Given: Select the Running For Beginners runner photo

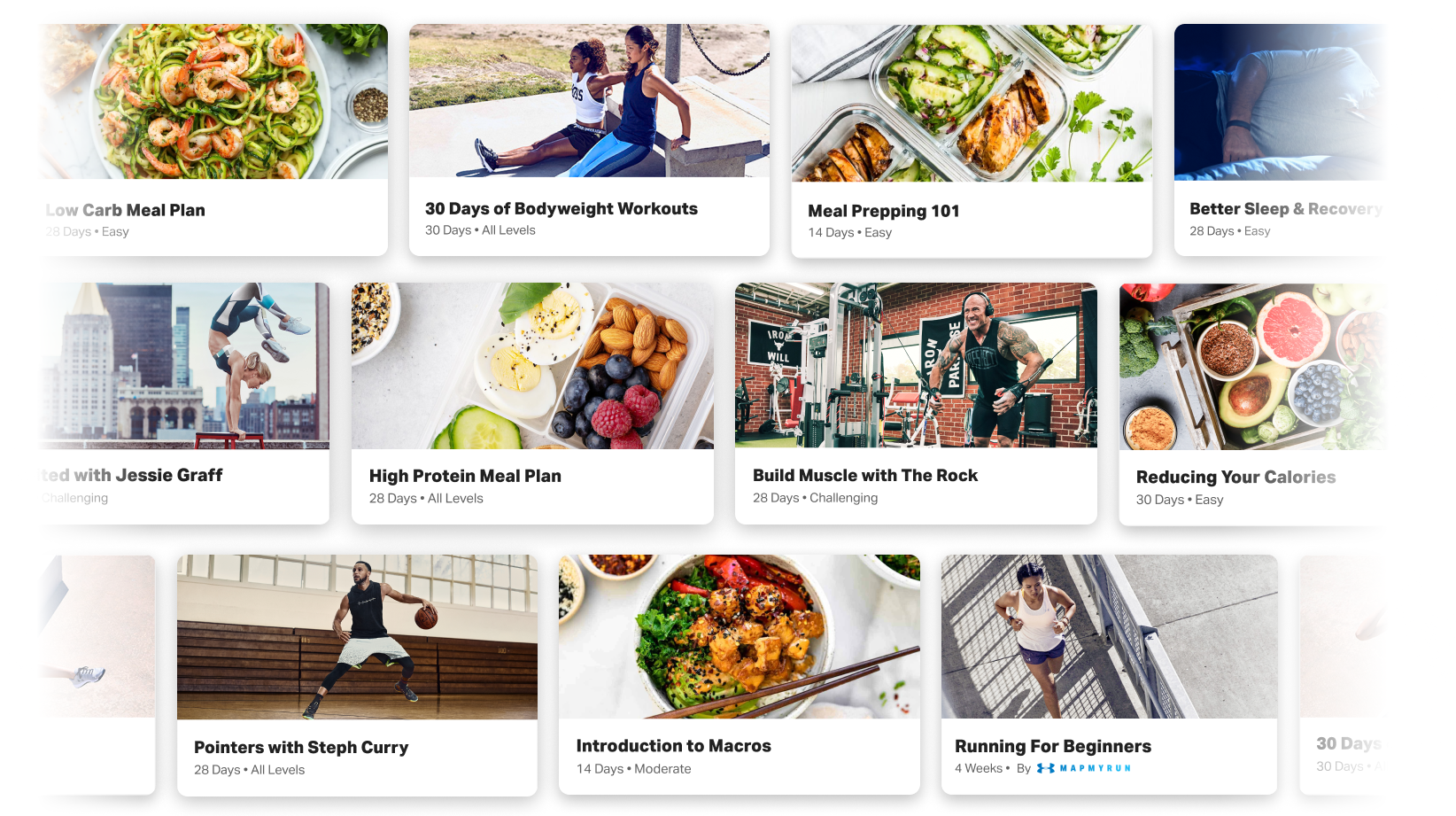Looking at the screenshot, I should tap(1109, 636).
